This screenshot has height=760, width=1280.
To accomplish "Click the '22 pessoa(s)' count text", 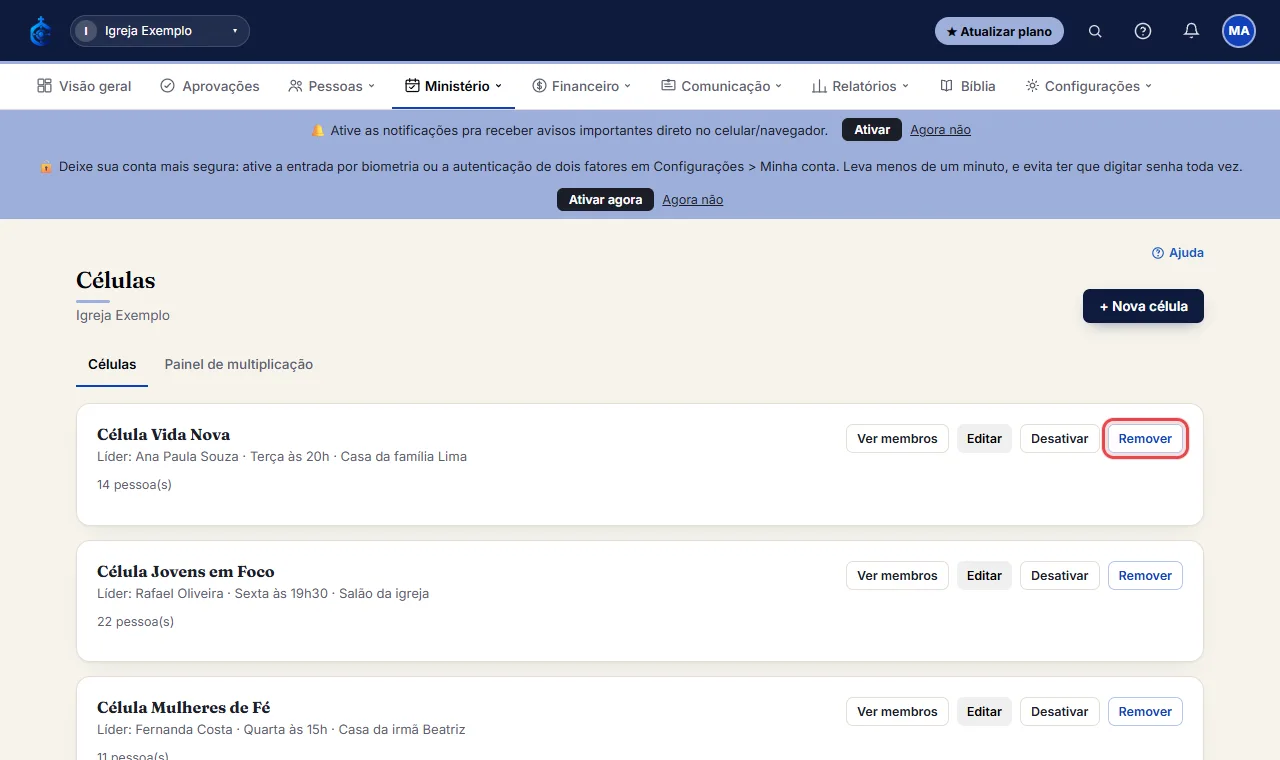I will tap(135, 622).
